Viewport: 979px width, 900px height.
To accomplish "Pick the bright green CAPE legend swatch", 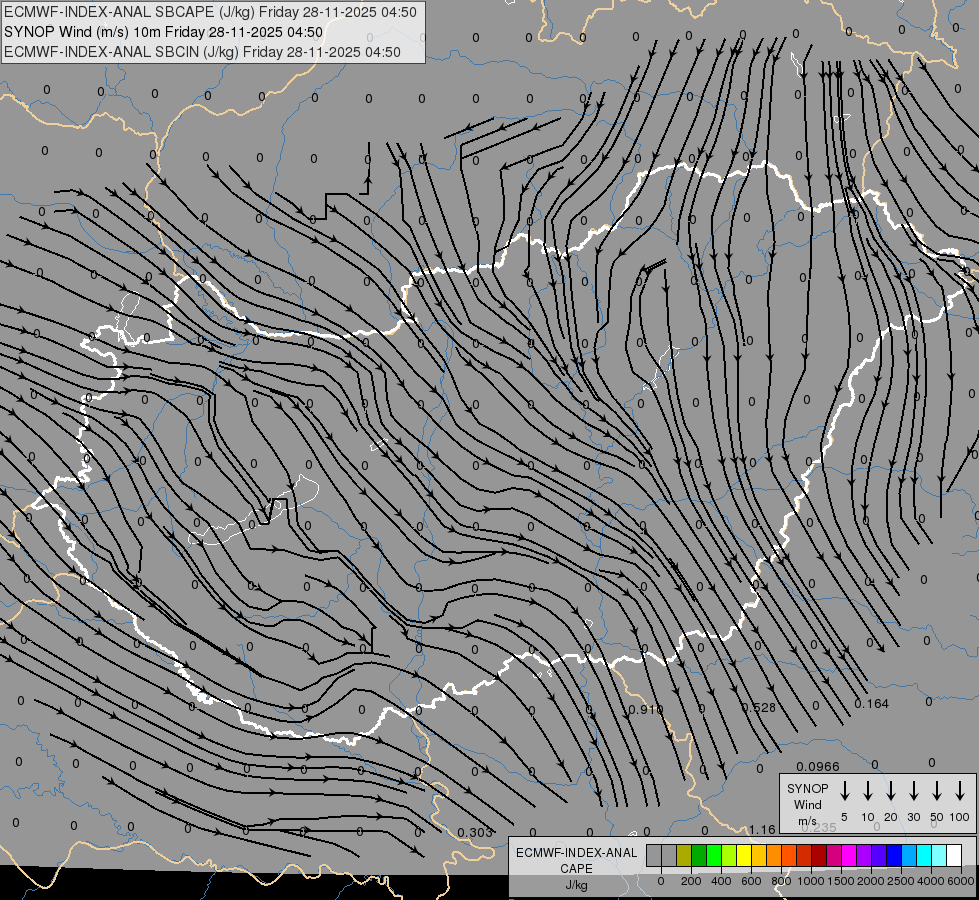I will tap(714, 855).
